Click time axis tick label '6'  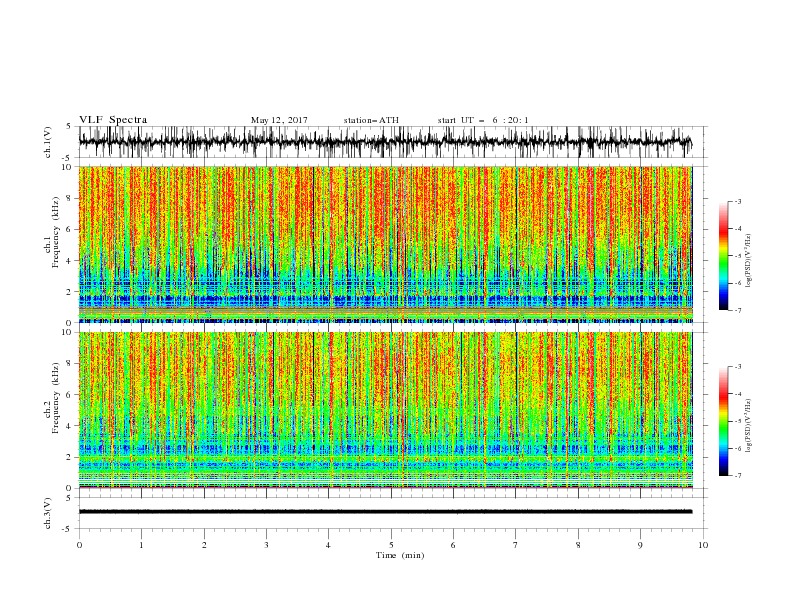coord(453,545)
